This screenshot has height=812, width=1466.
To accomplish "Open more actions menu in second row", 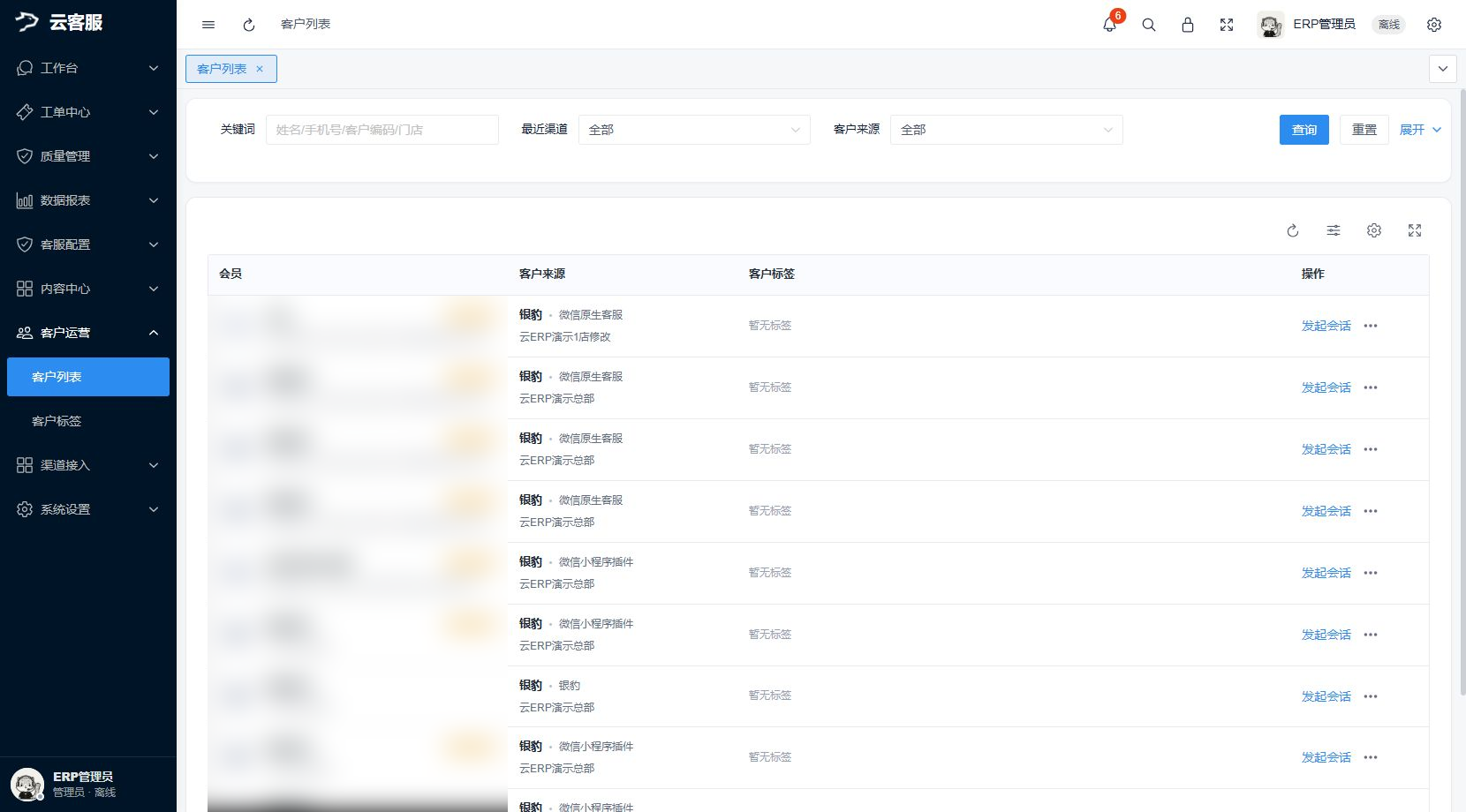I will (1371, 387).
